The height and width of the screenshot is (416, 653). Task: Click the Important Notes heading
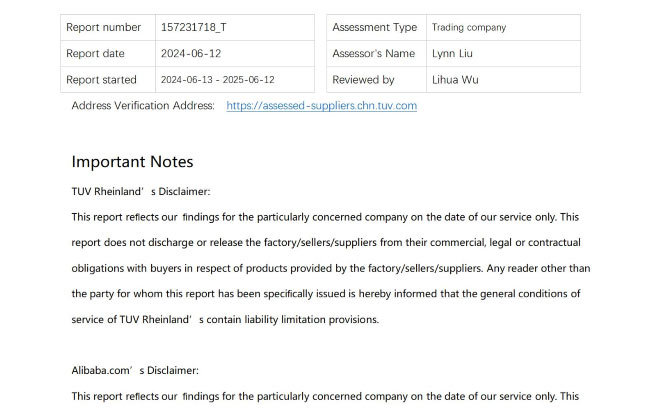132,162
